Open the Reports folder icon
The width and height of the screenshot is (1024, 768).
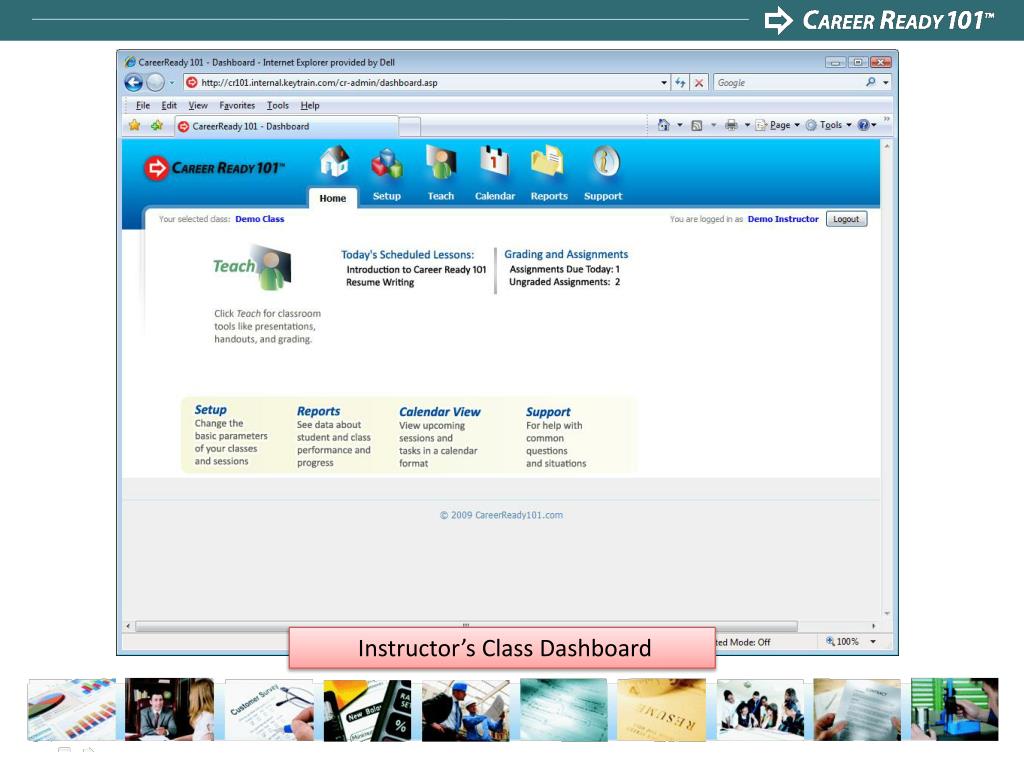point(547,161)
